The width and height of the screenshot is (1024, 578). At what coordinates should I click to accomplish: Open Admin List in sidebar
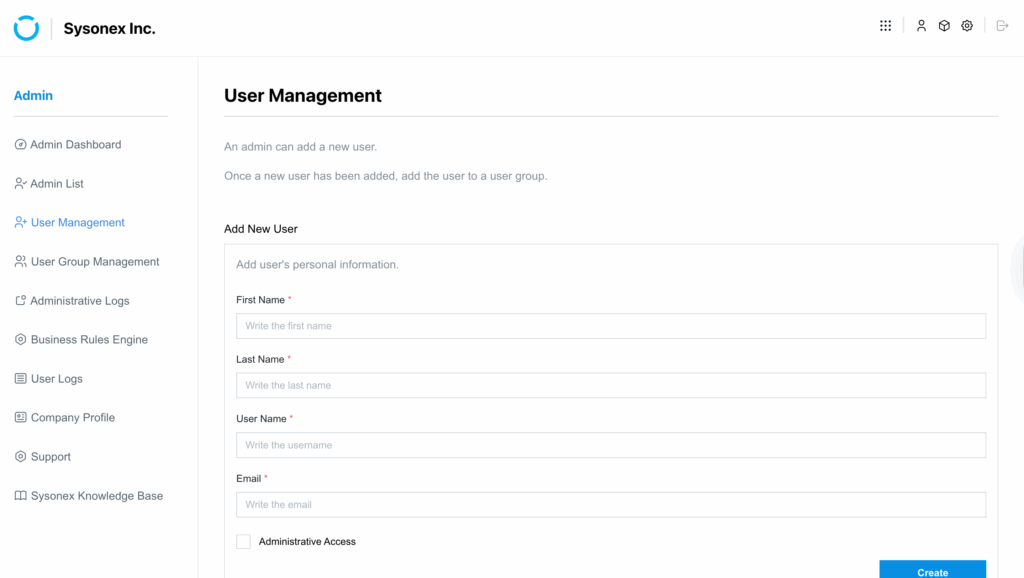(57, 184)
